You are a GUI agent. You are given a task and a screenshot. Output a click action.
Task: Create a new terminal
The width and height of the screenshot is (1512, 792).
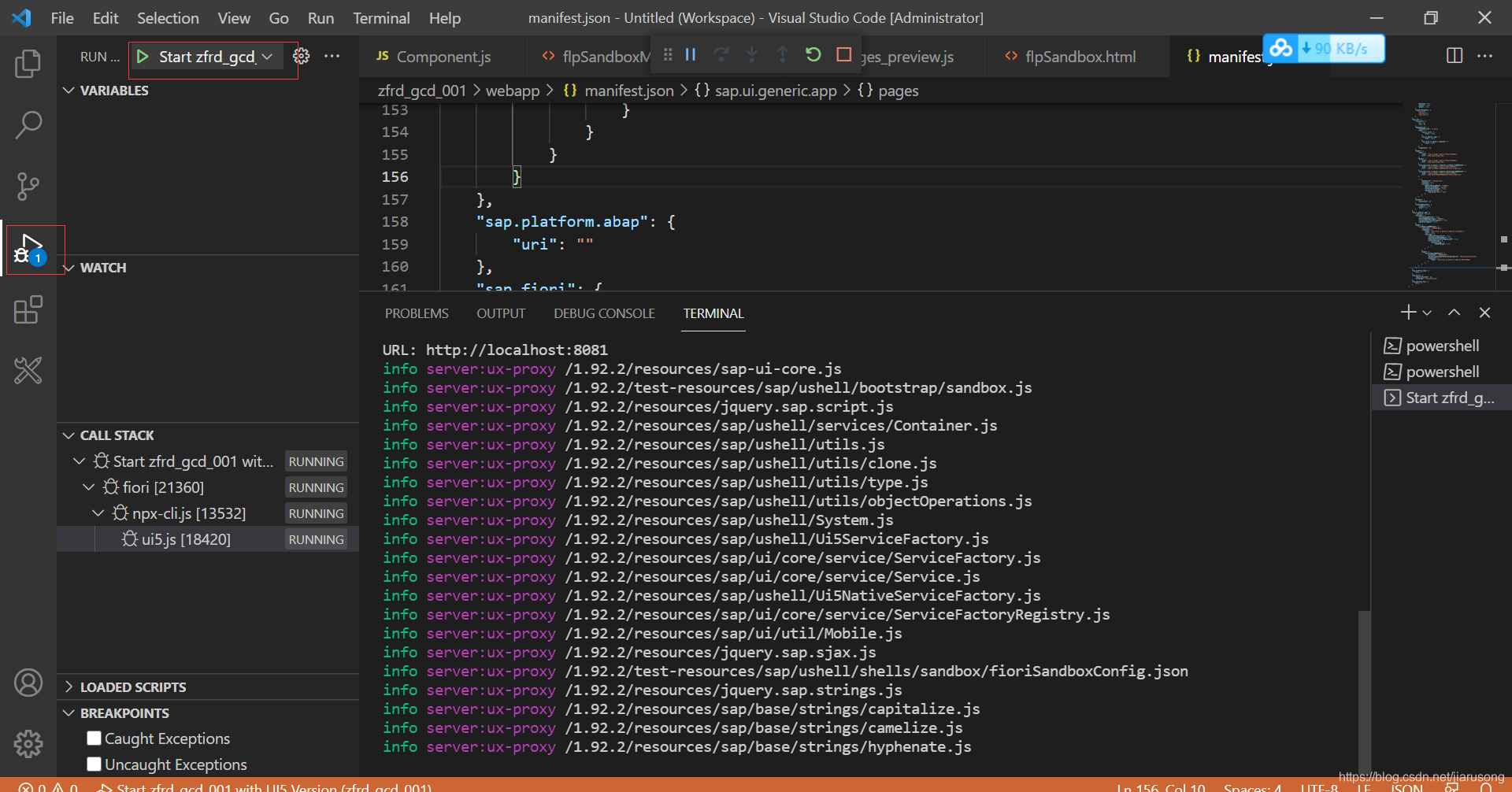[1408, 313]
